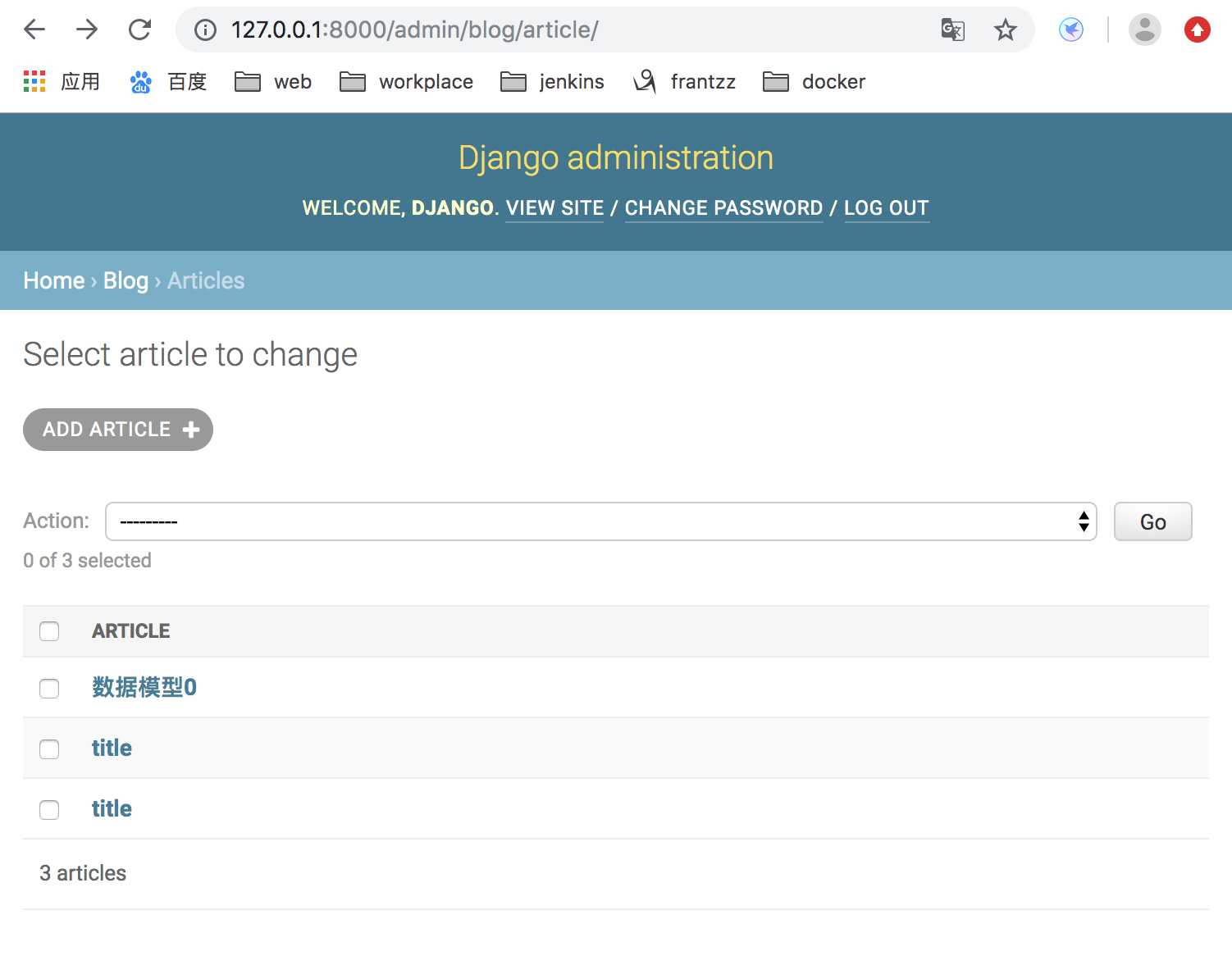Open the Action dropdown
Screen dimensions: 1232x974
tap(601, 521)
